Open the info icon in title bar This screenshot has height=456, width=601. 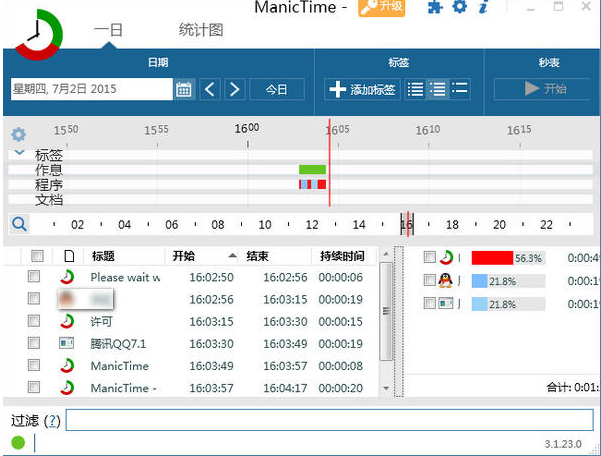coord(484,7)
